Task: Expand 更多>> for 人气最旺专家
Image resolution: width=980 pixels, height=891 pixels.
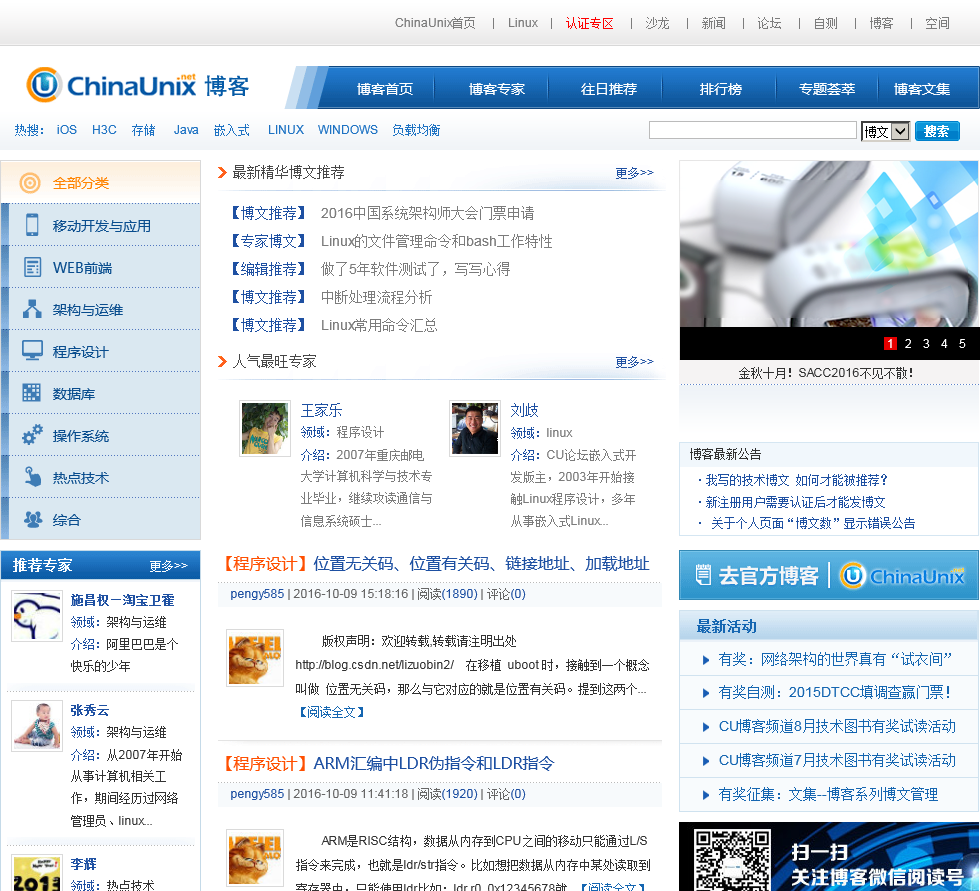Action: coord(634,362)
